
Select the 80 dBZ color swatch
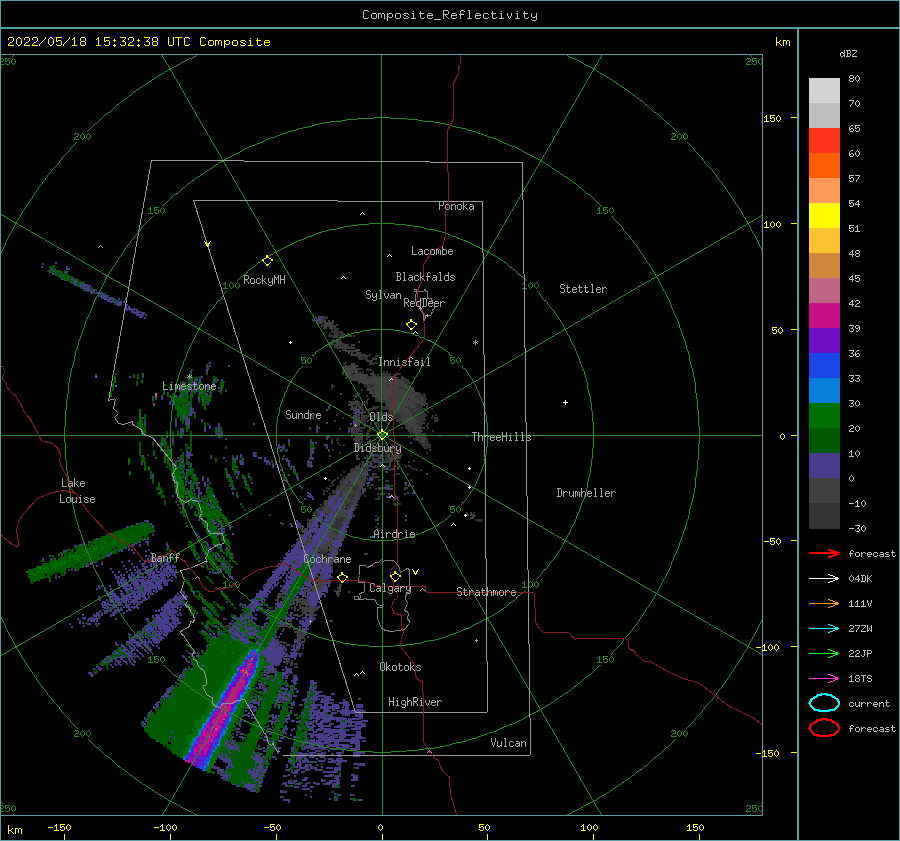coord(824,90)
